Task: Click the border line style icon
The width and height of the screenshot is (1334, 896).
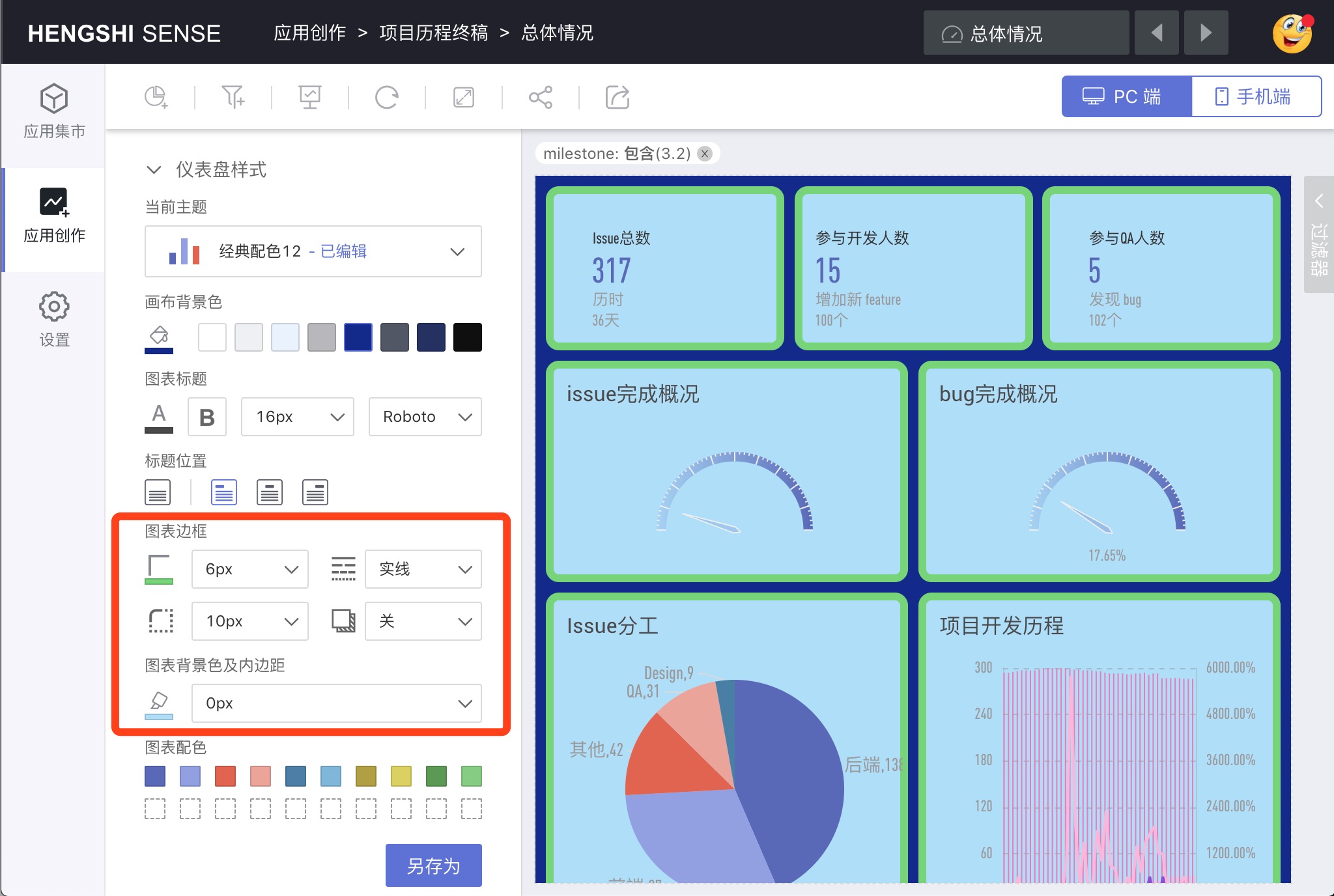Action: coord(343,568)
